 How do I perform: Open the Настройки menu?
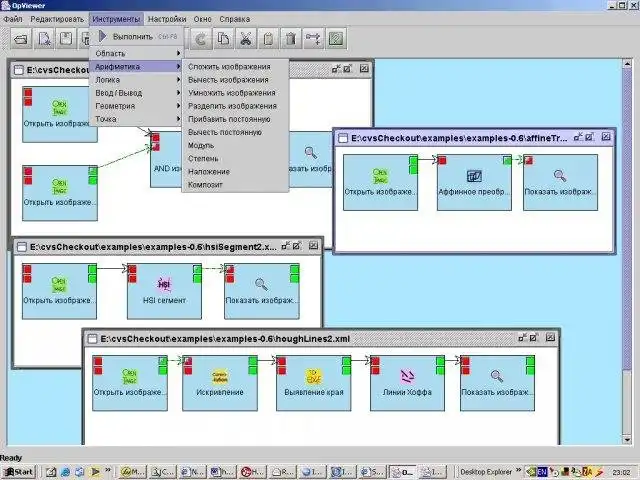click(167, 19)
